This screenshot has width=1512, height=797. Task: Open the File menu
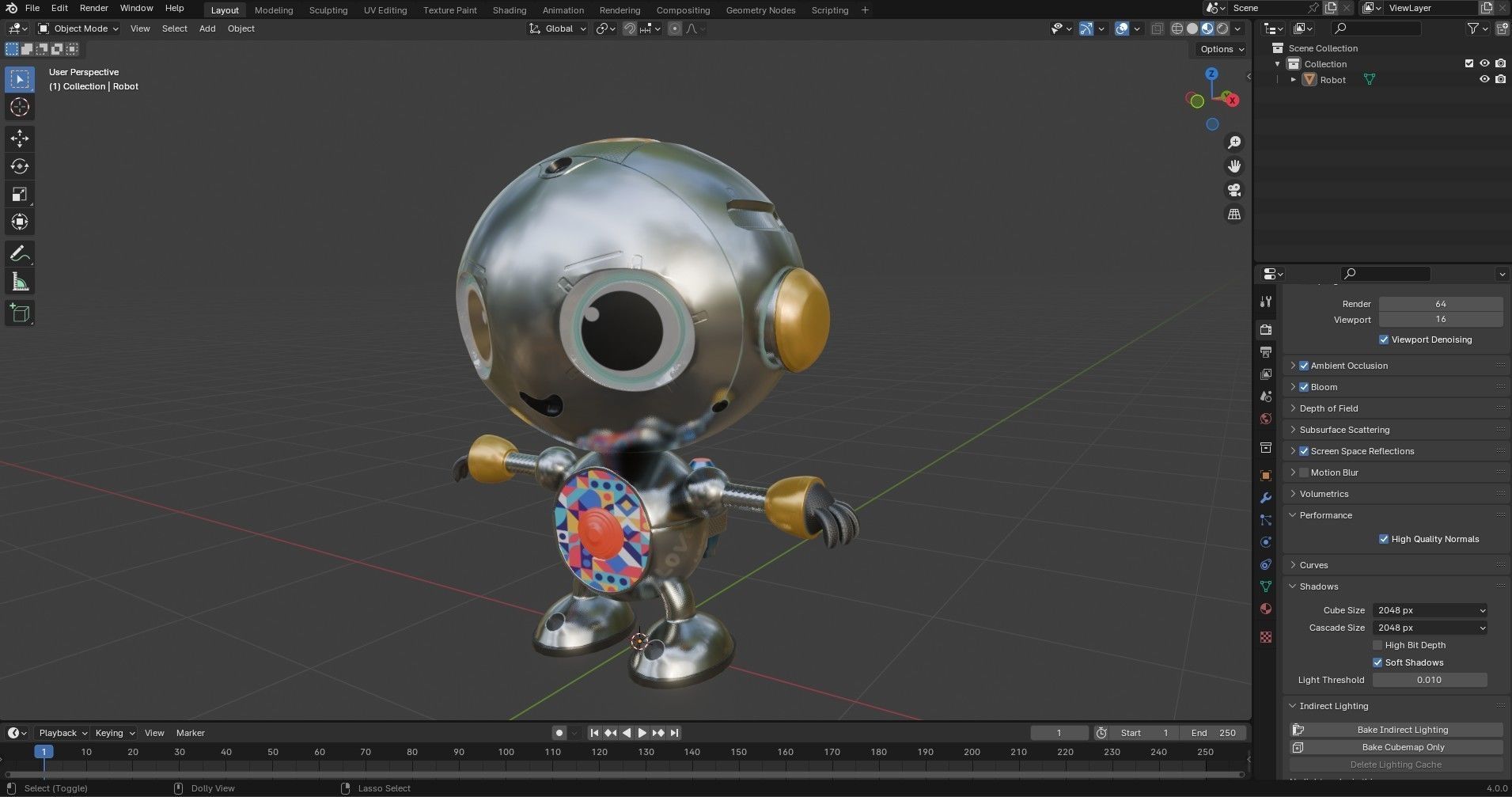32,8
